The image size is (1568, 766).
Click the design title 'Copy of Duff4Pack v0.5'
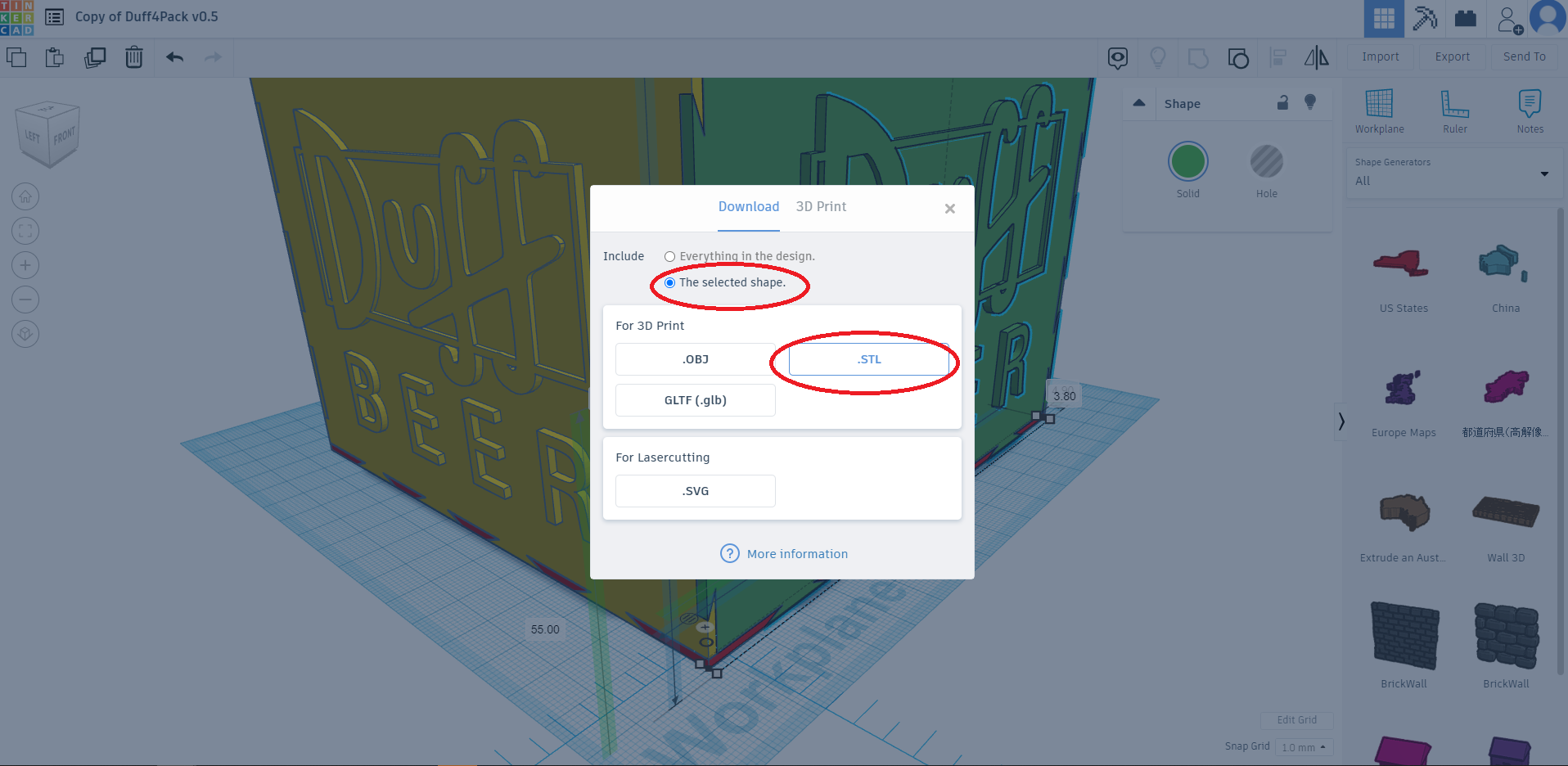tap(146, 16)
